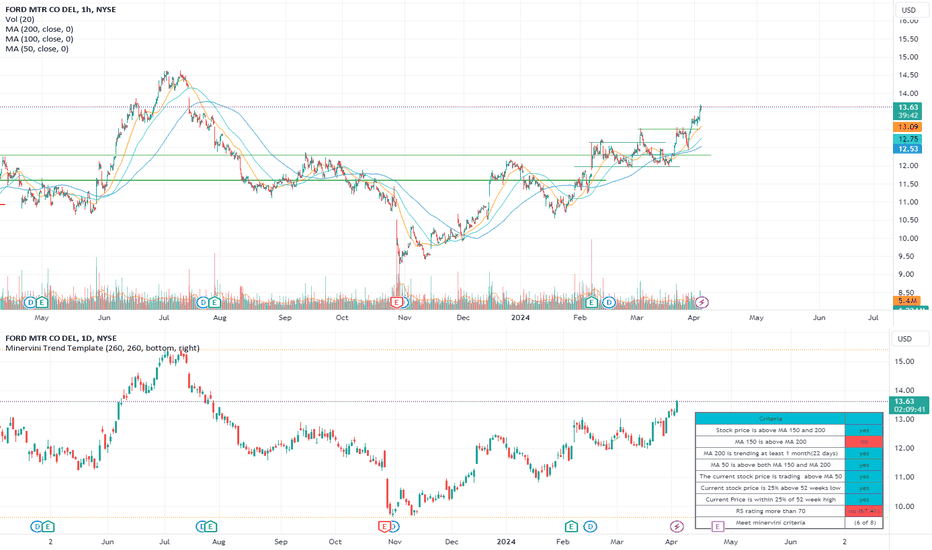Open the earnings marker before Aug in the 1D chart
This screenshot has height=550, width=932.
(x=210, y=526)
